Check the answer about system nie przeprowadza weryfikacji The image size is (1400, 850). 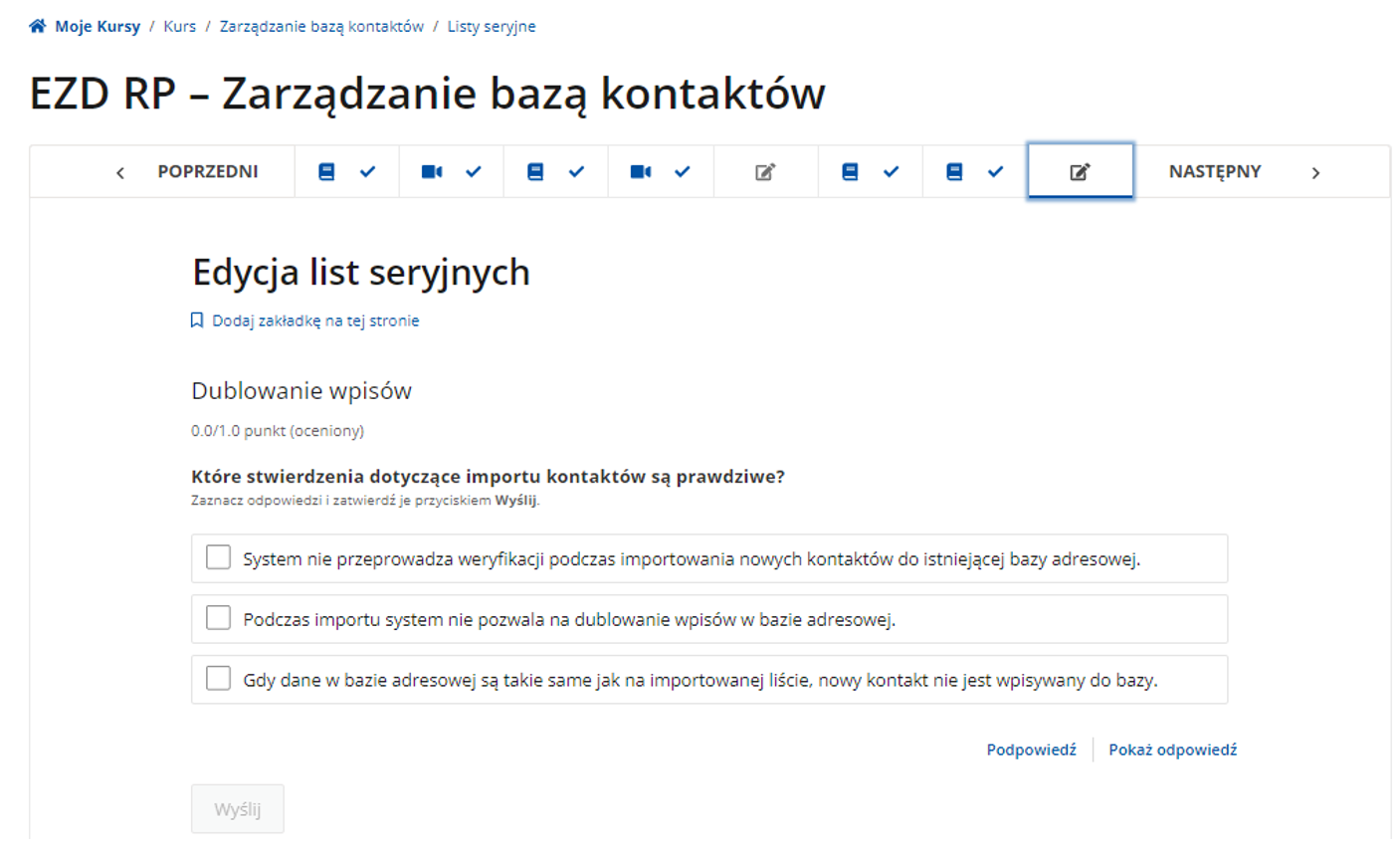(x=218, y=557)
